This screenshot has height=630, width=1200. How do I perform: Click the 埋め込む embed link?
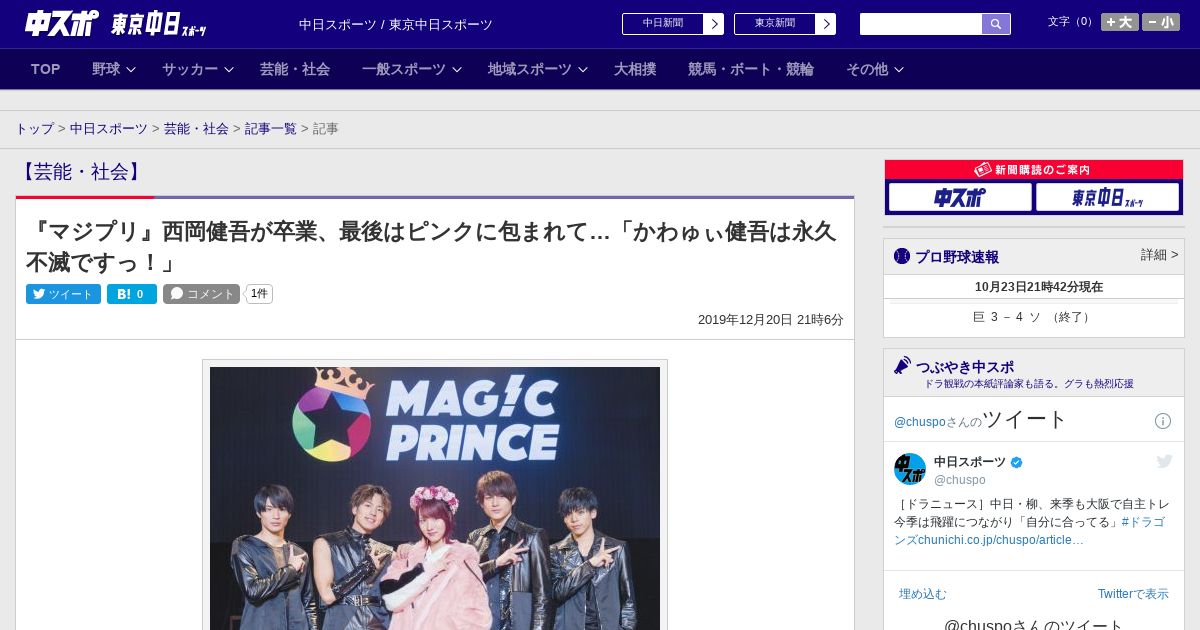click(922, 594)
